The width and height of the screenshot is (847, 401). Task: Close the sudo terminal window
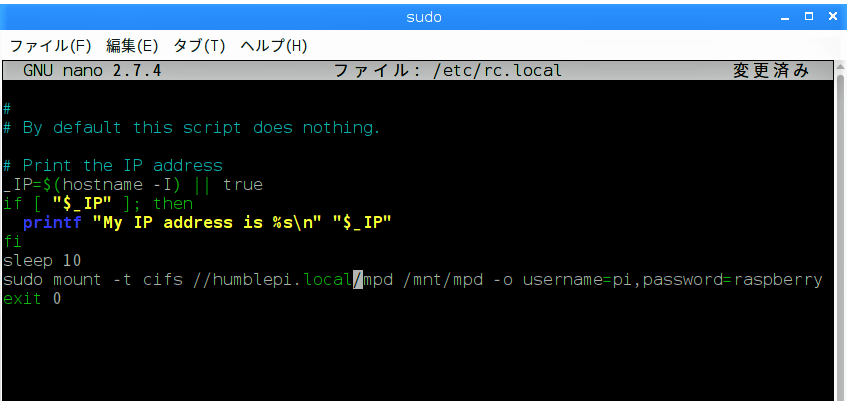coord(832,17)
